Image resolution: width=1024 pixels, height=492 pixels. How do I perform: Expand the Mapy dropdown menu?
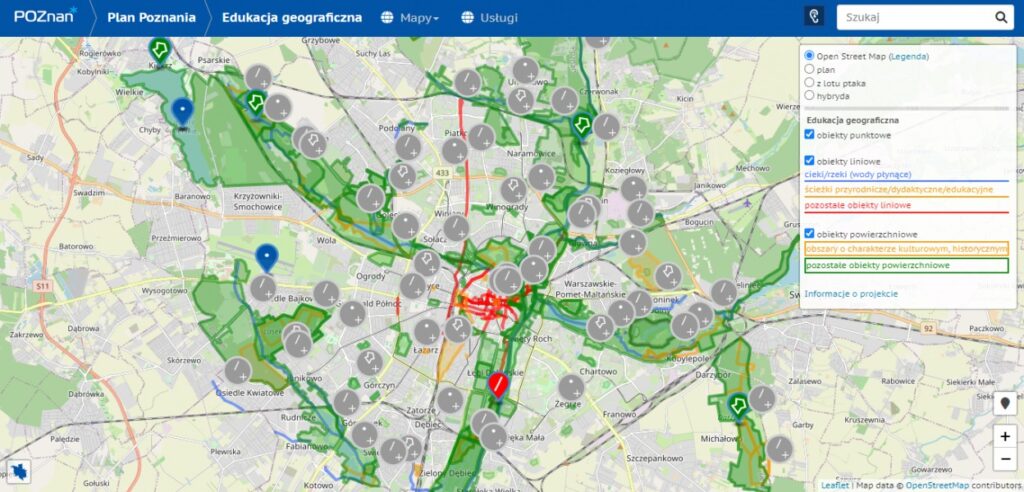[411, 18]
